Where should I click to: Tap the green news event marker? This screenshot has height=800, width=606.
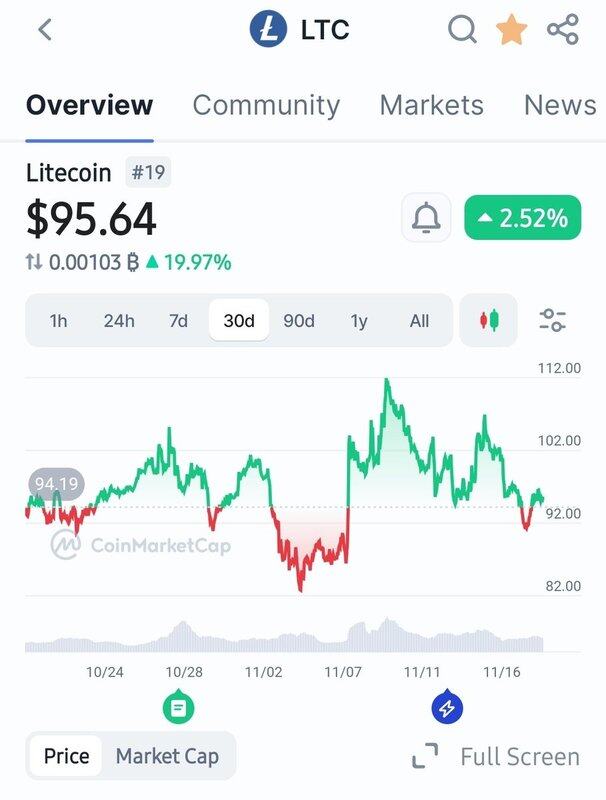tap(178, 708)
